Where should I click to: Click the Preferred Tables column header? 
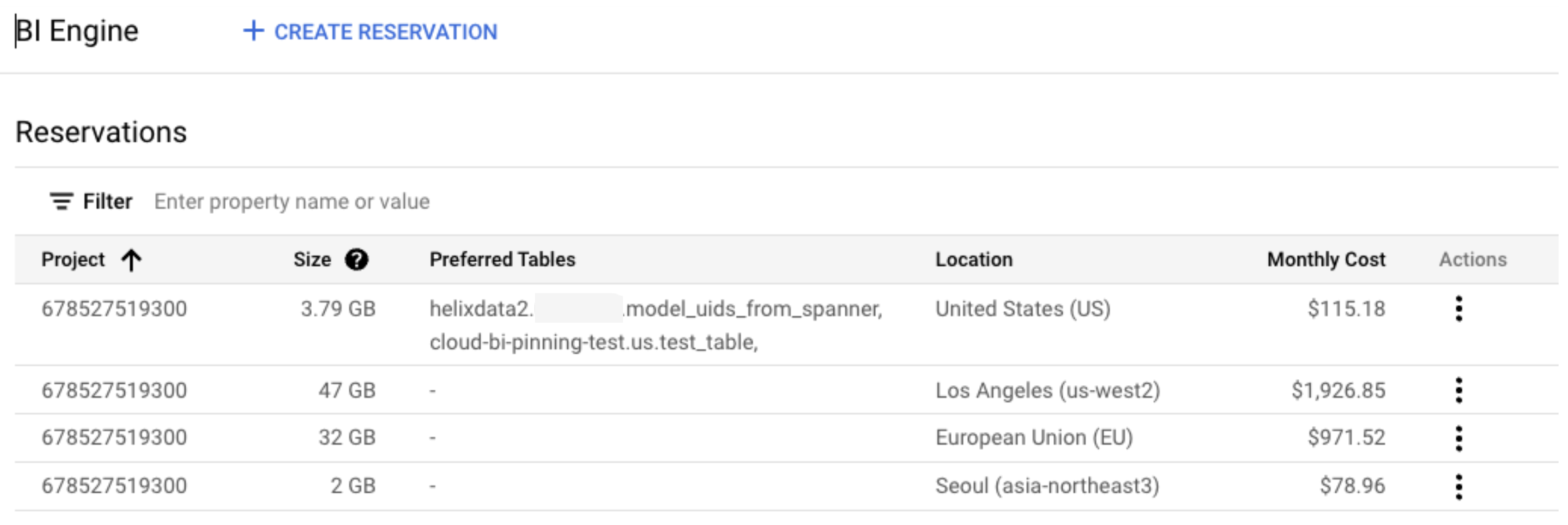click(x=502, y=259)
